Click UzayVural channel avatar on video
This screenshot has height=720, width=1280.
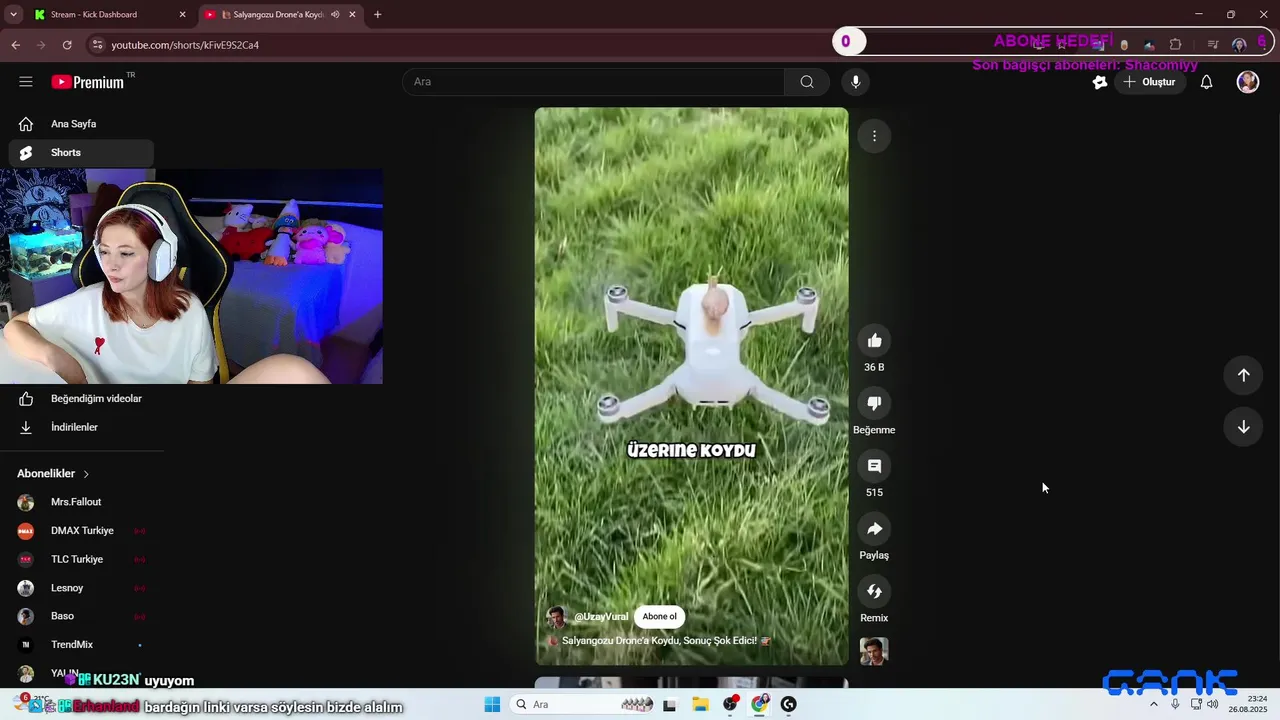click(557, 617)
